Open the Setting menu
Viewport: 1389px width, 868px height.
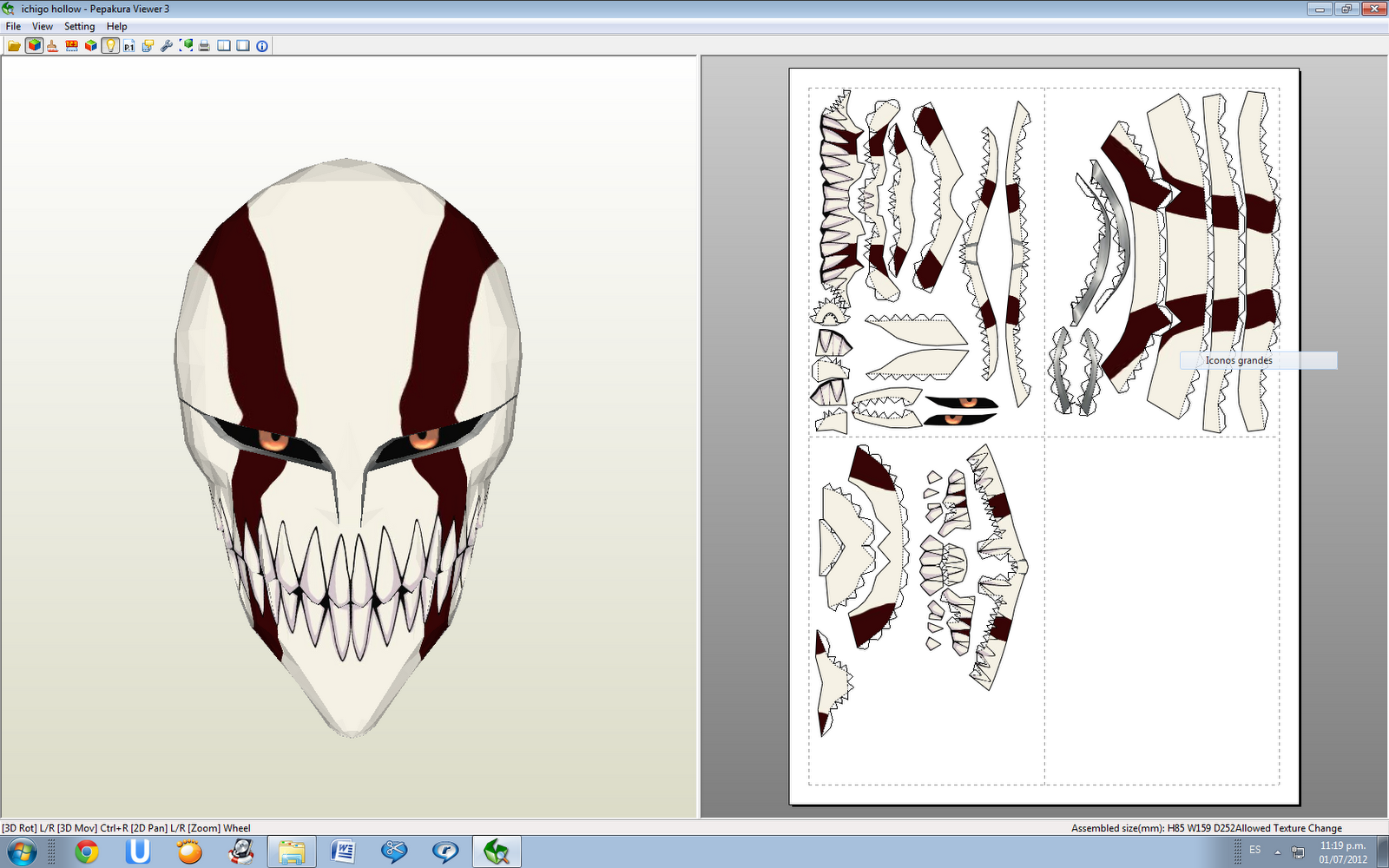tap(79, 26)
